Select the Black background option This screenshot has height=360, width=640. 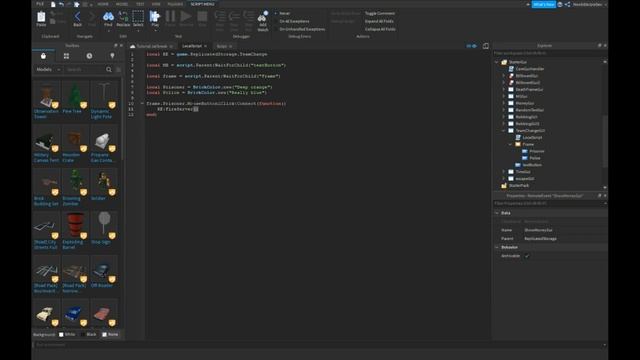[88, 334]
